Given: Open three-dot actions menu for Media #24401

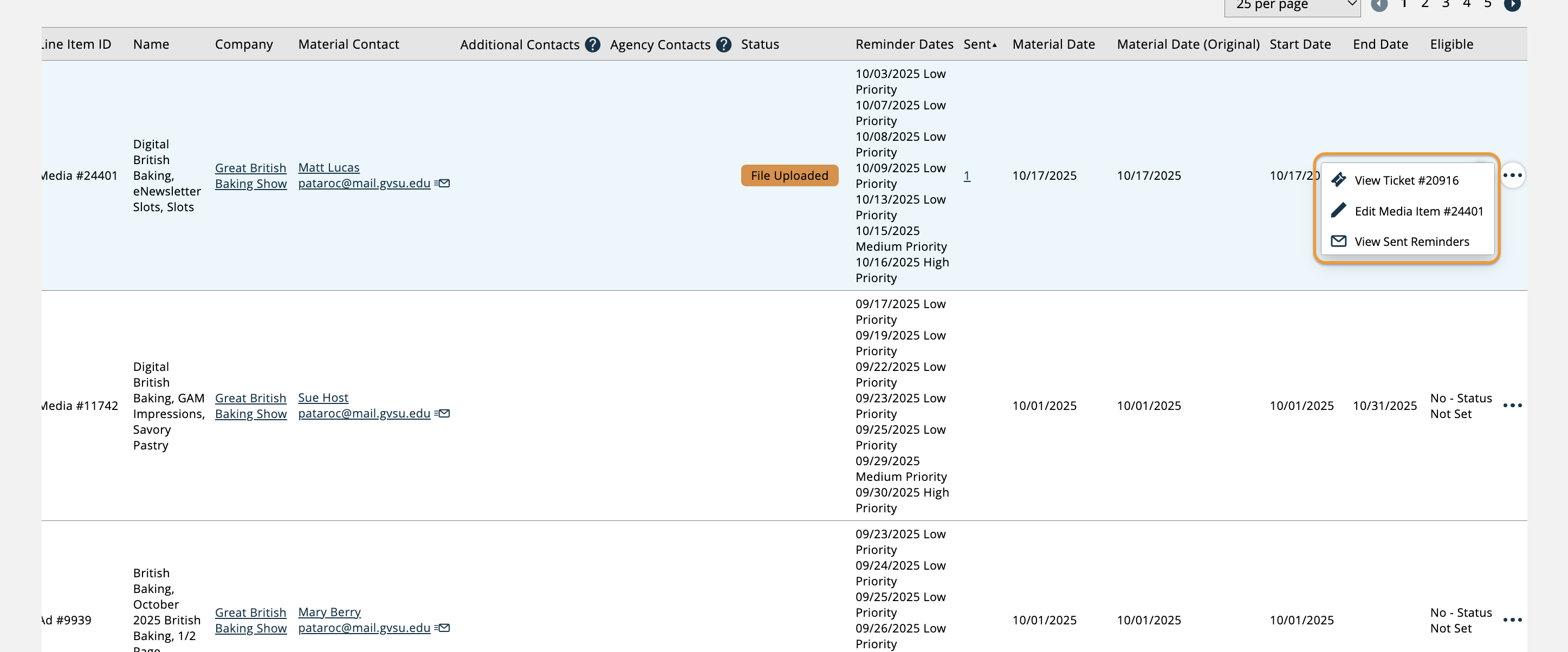Looking at the screenshot, I should click(1512, 176).
